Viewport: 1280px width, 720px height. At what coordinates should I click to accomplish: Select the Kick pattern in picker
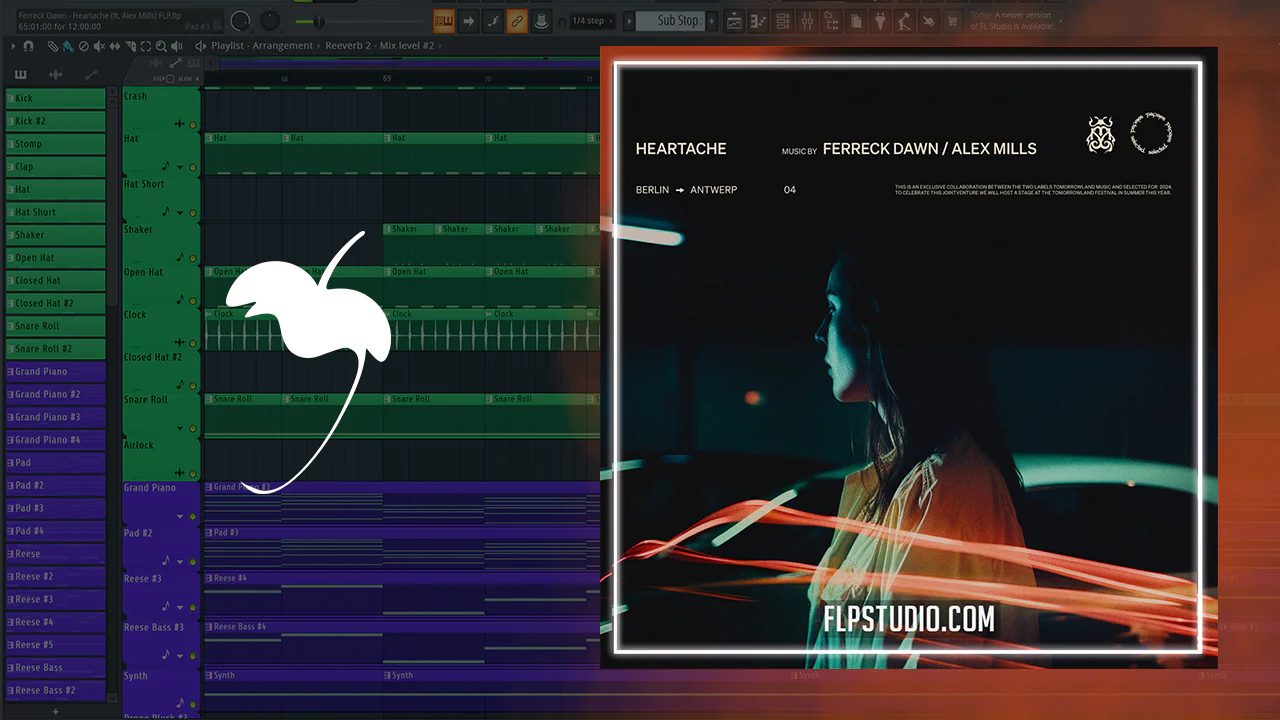click(x=56, y=98)
